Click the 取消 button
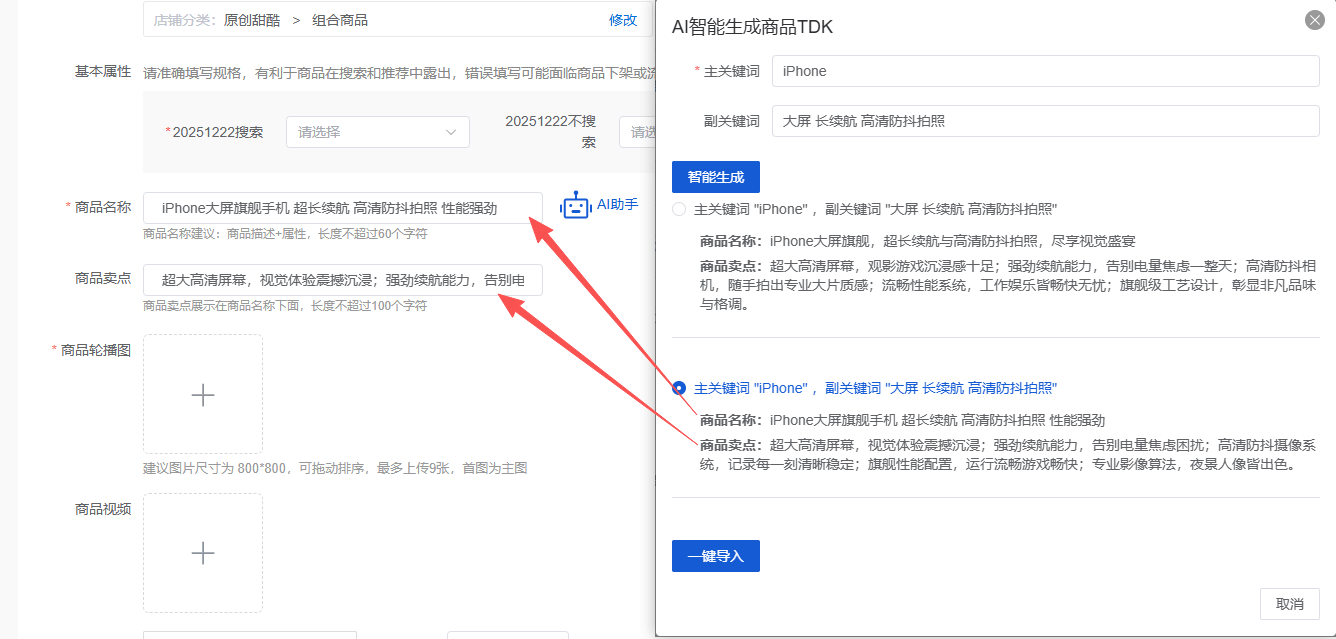The image size is (1336, 639). click(x=1290, y=604)
